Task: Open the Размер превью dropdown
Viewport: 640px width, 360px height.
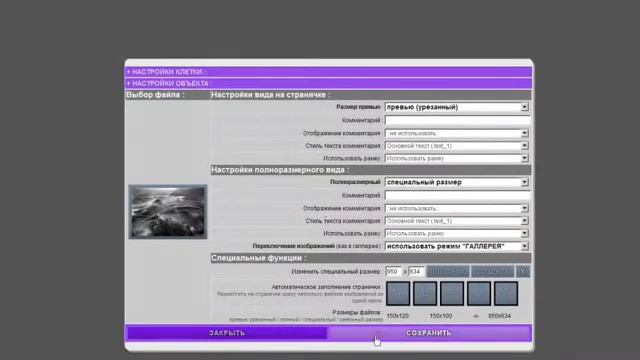Action: point(457,107)
